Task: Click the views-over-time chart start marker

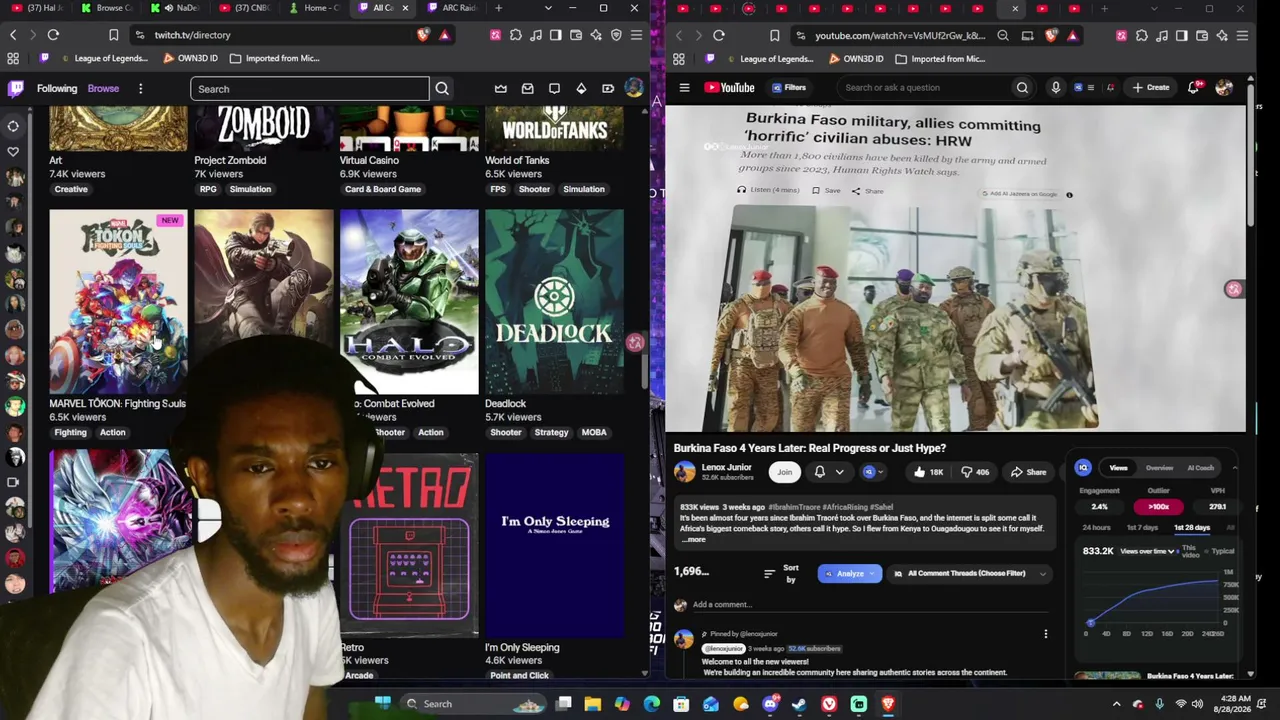Action: 1090,622
